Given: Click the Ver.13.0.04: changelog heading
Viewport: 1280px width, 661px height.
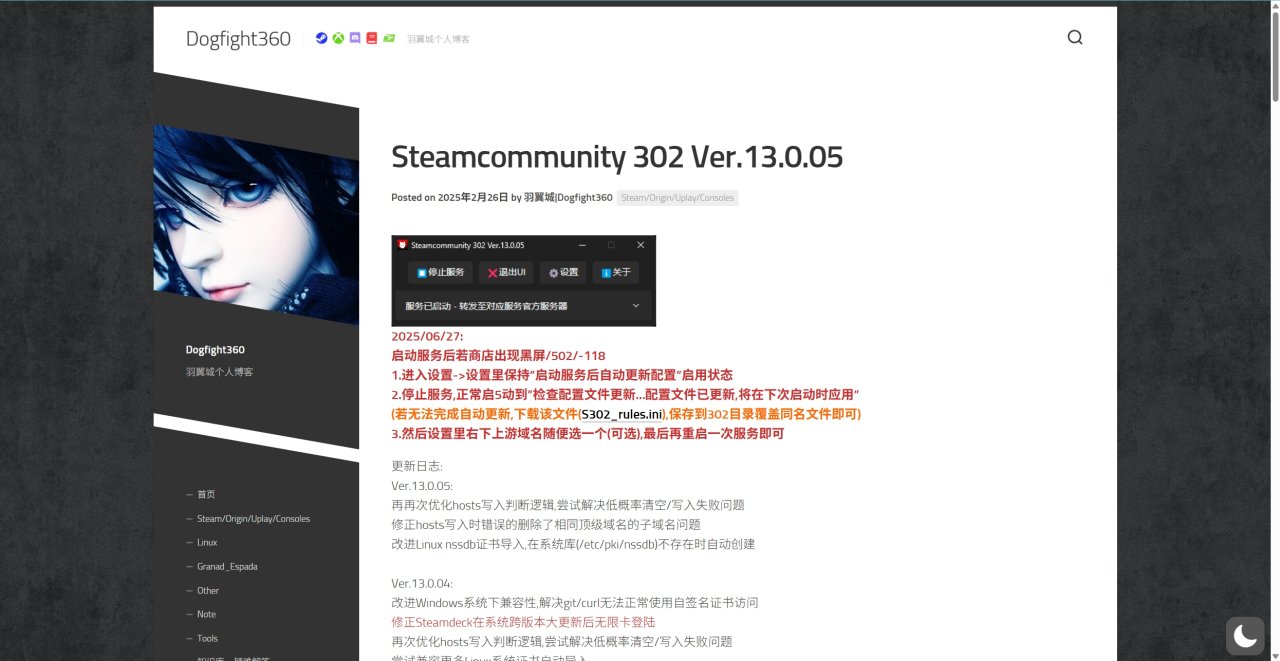Looking at the screenshot, I should pos(422,583).
